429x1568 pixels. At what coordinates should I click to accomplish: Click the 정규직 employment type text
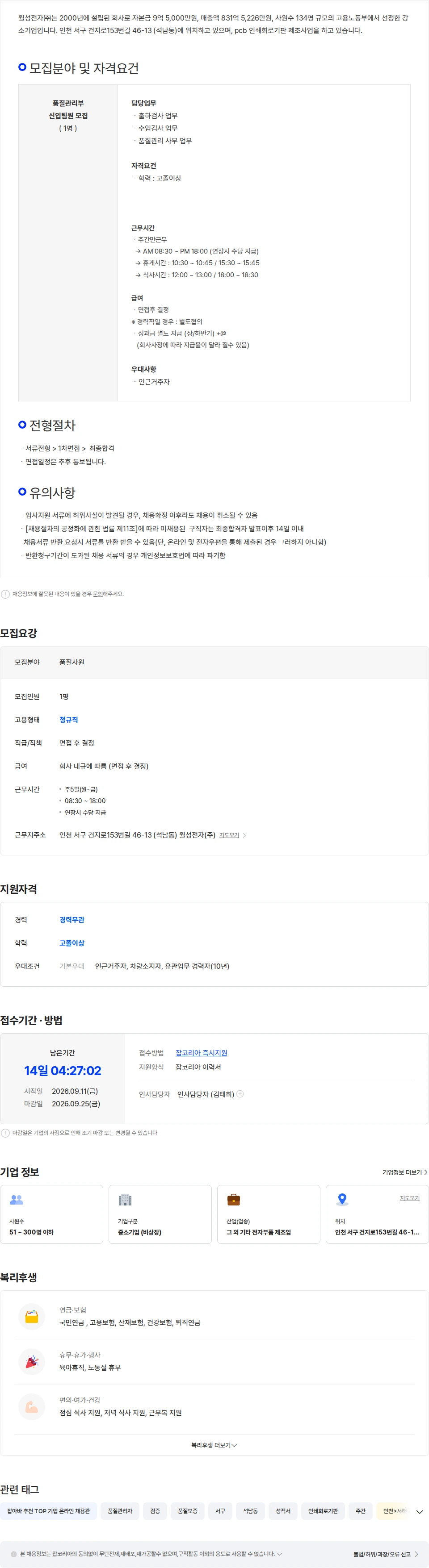click(68, 719)
